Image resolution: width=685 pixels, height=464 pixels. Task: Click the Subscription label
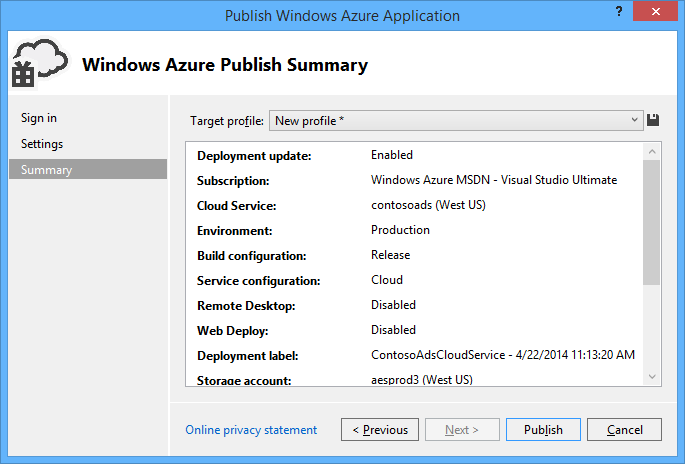click(233, 181)
